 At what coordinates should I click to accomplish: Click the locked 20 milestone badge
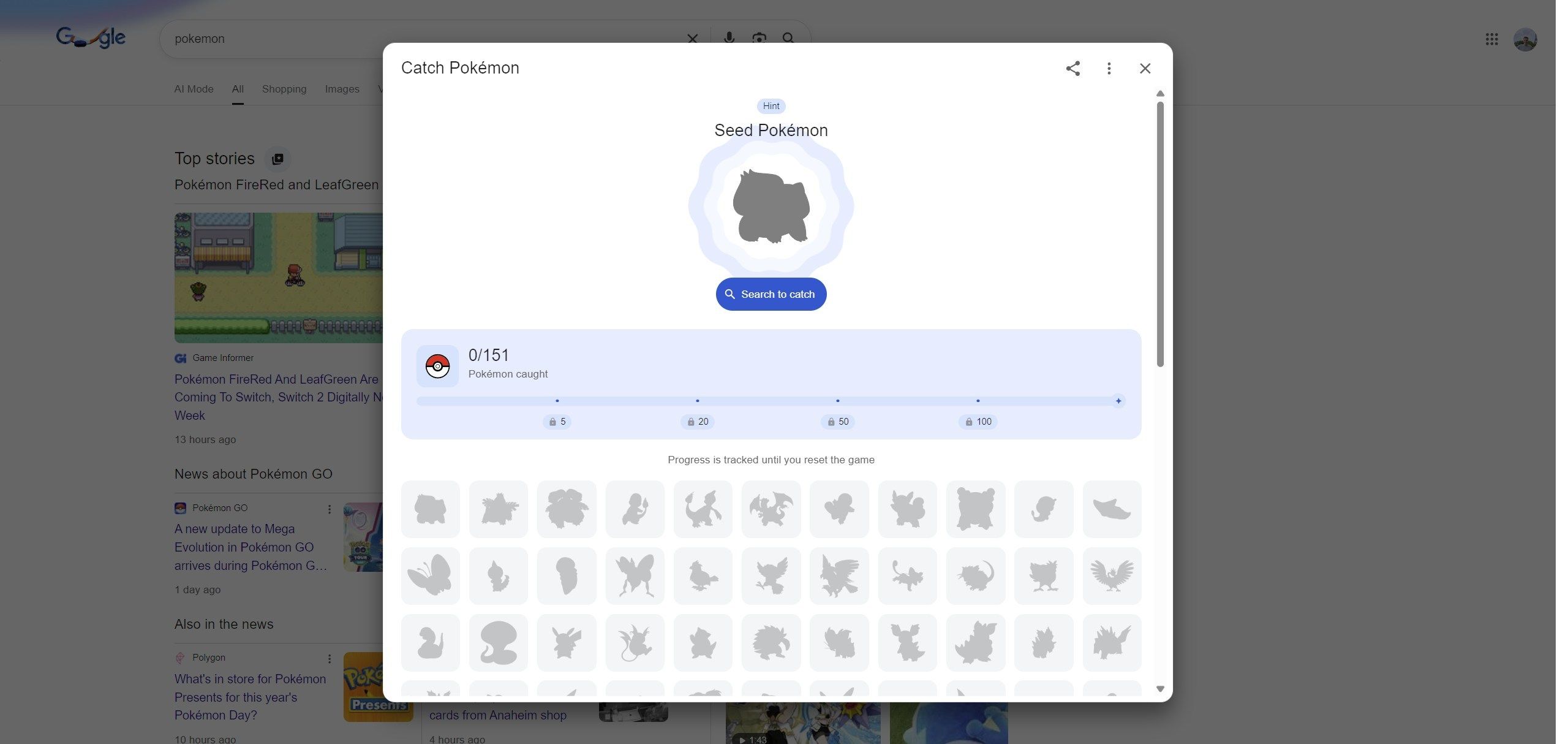697,422
